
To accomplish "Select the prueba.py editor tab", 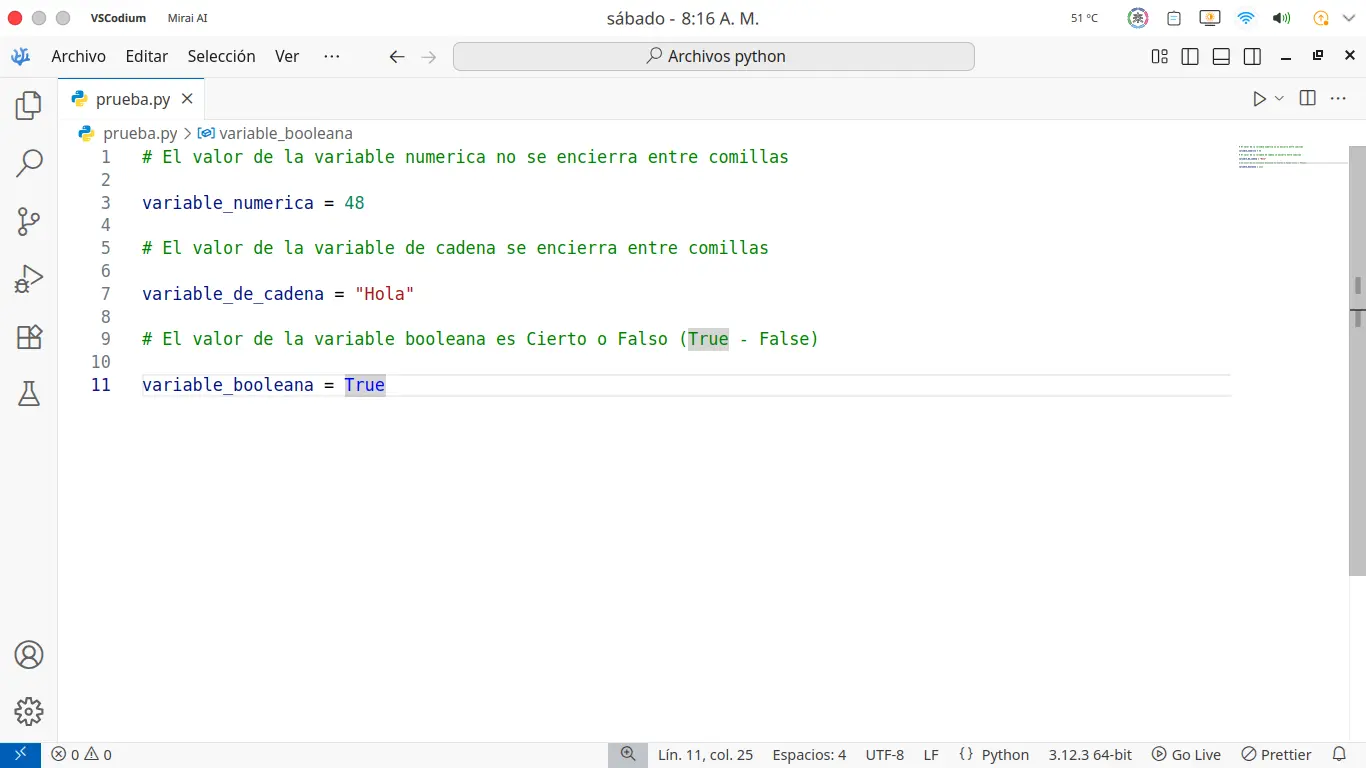I will click(x=132, y=99).
